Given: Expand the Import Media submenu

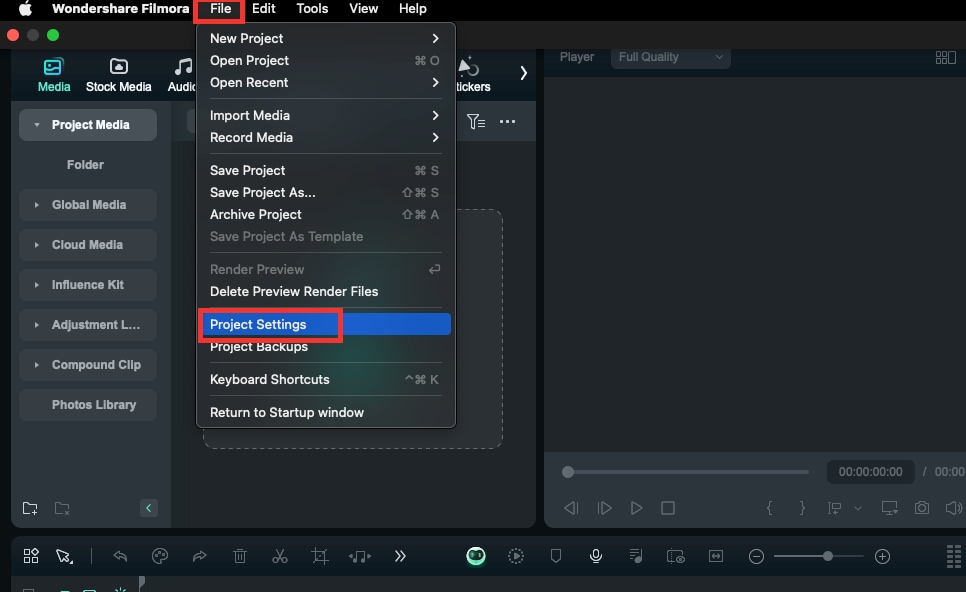Looking at the screenshot, I should (x=325, y=115).
